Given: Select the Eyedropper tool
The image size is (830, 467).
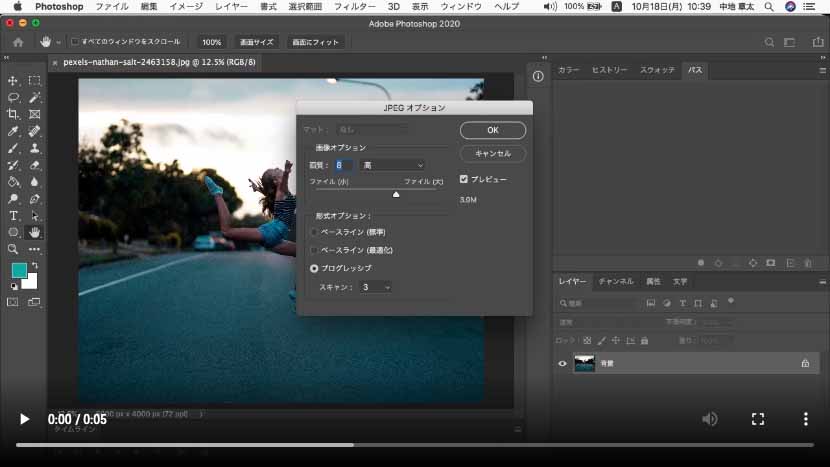Looking at the screenshot, I should [13, 131].
